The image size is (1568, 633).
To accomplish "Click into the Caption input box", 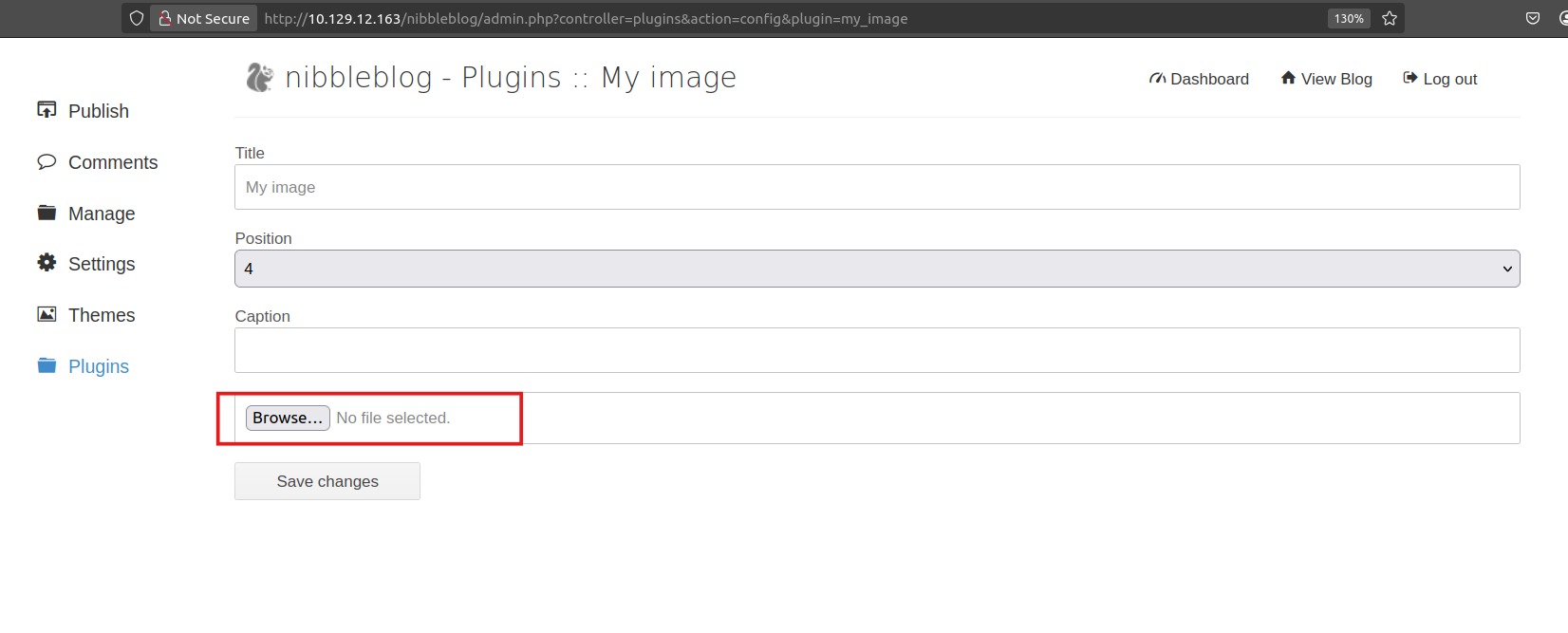I will pyautogui.click(x=876, y=350).
